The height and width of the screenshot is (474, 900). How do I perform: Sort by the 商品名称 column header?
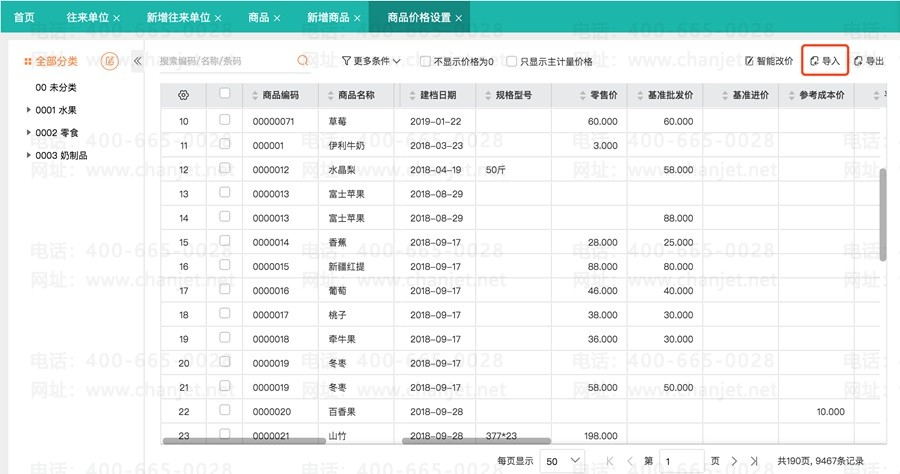[356, 95]
